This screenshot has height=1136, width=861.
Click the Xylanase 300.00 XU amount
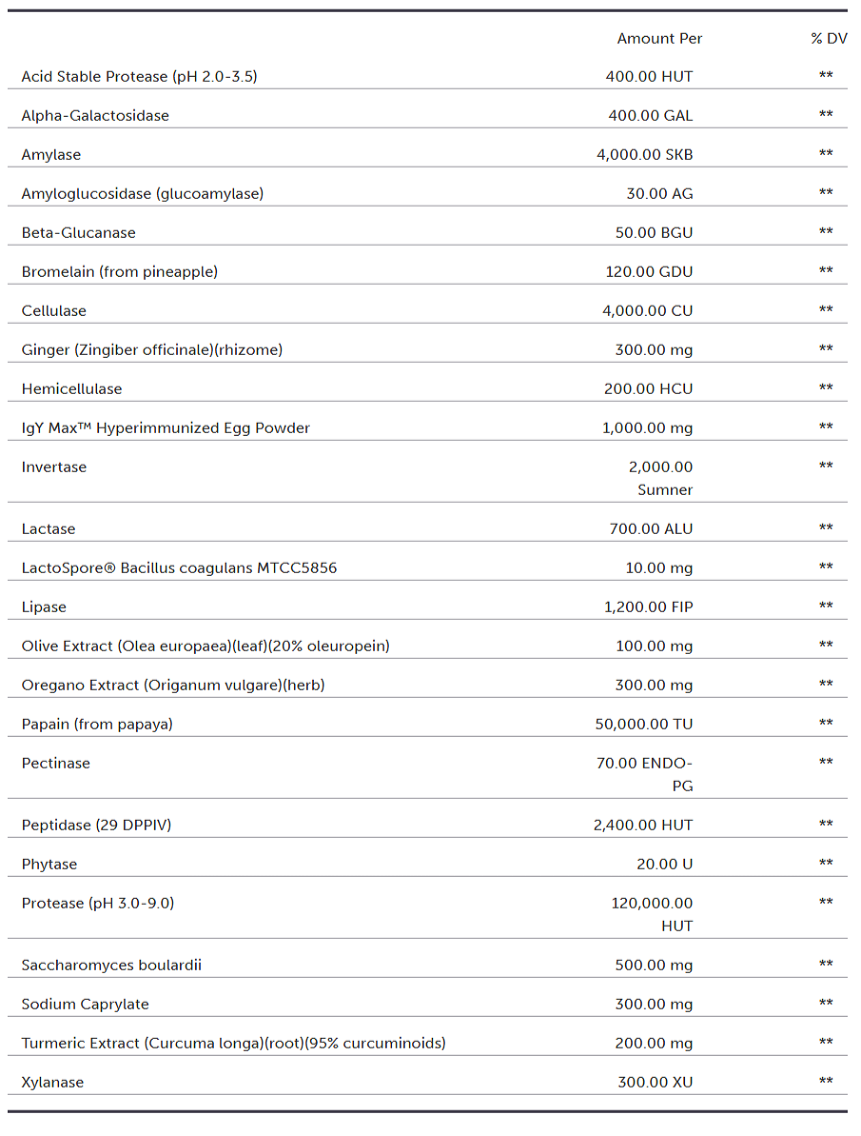pyautogui.click(x=654, y=1082)
